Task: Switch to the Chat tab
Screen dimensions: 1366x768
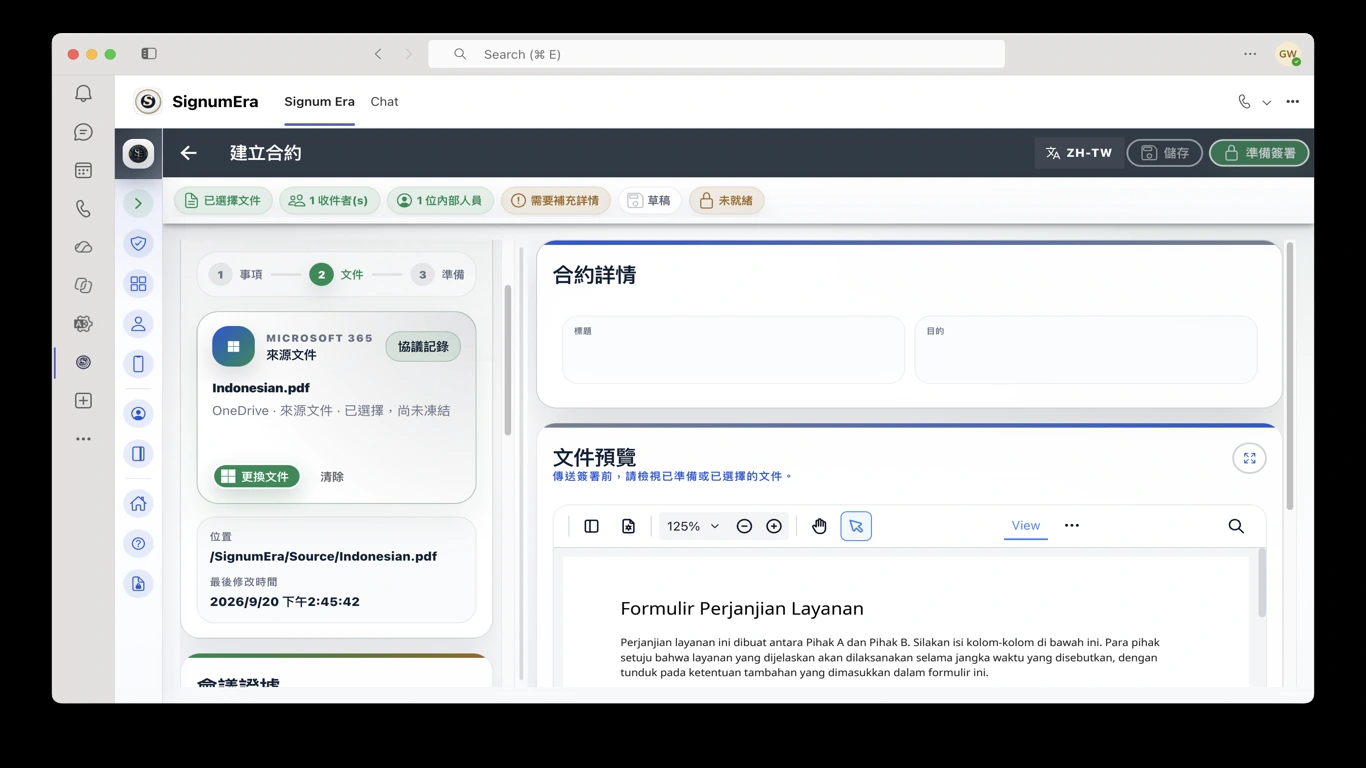Action: [384, 102]
